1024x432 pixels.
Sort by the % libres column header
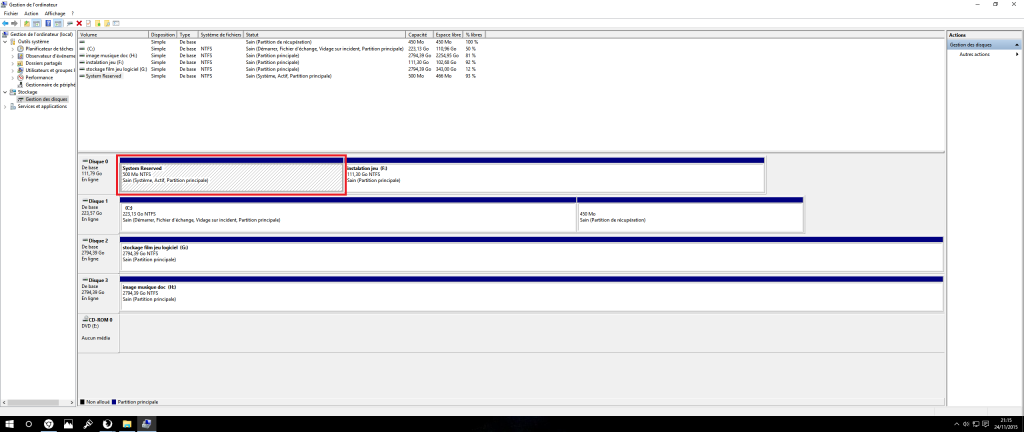(x=476, y=34)
